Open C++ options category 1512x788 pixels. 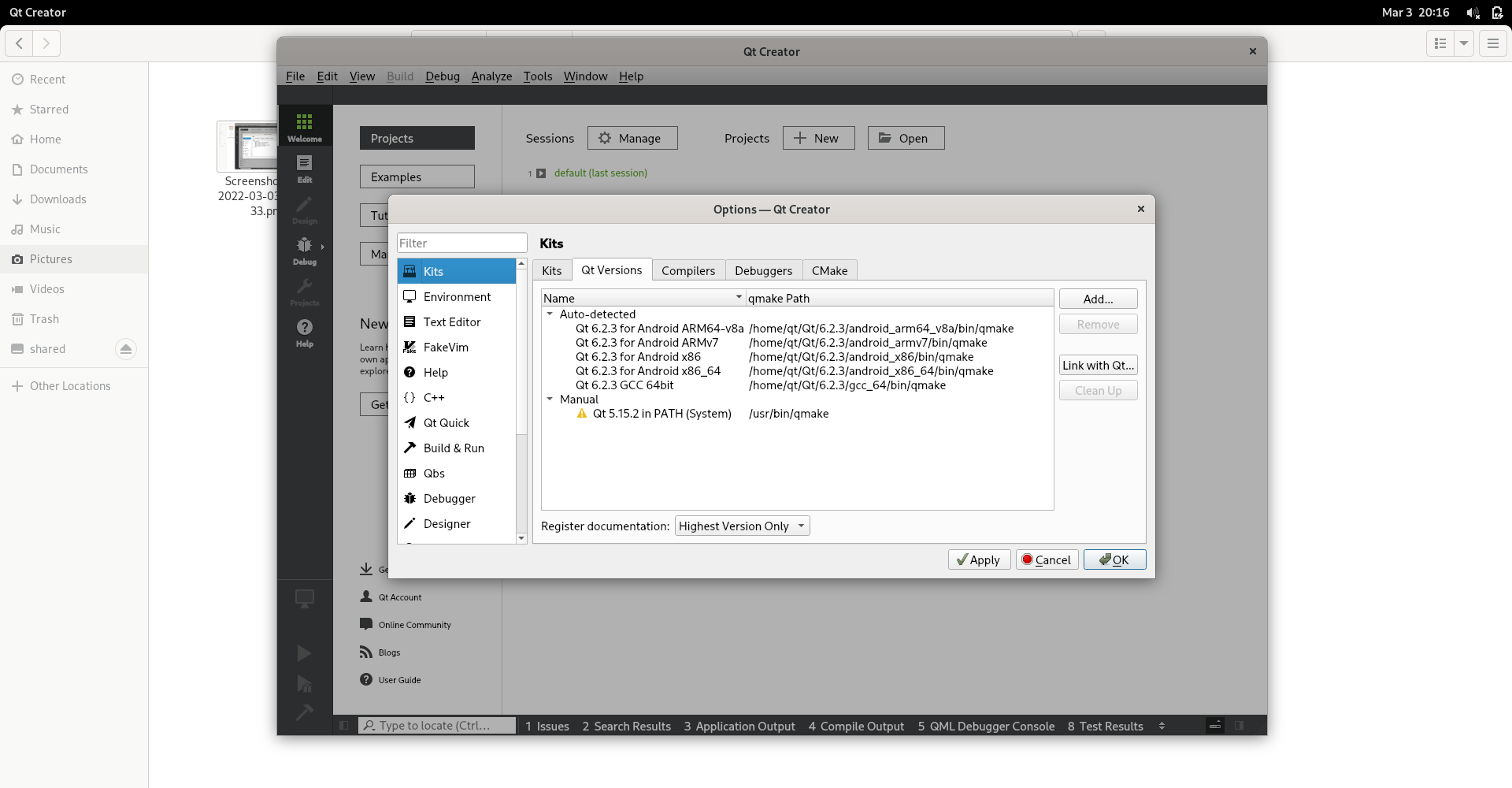(x=457, y=397)
